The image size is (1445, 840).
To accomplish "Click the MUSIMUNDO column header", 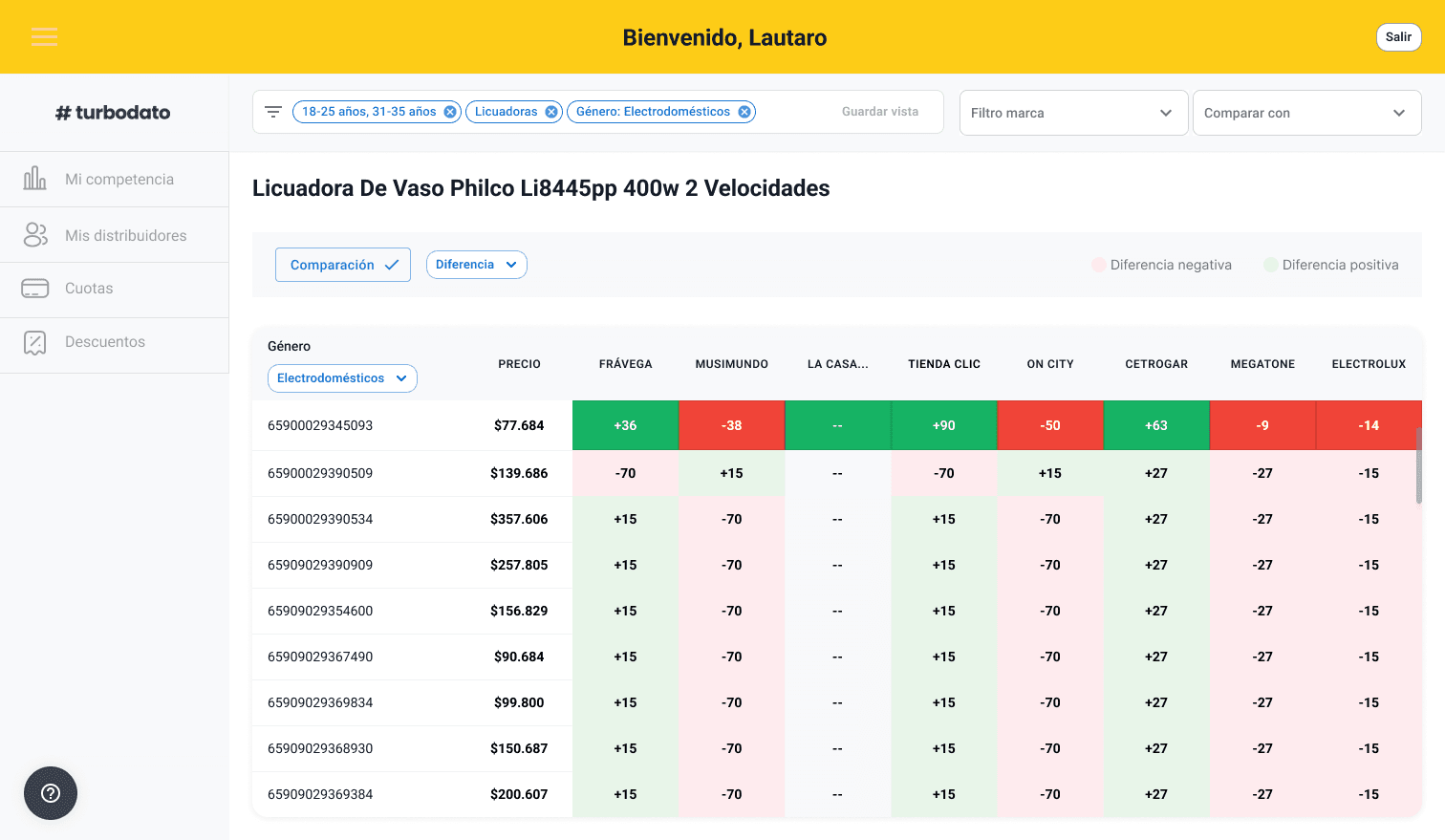I will click(731, 364).
